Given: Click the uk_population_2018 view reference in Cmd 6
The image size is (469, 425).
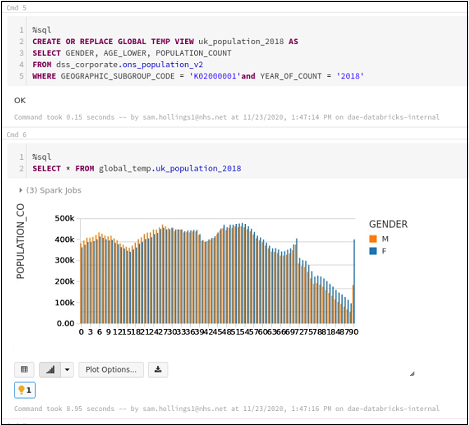Looking at the screenshot, I should (x=198, y=169).
